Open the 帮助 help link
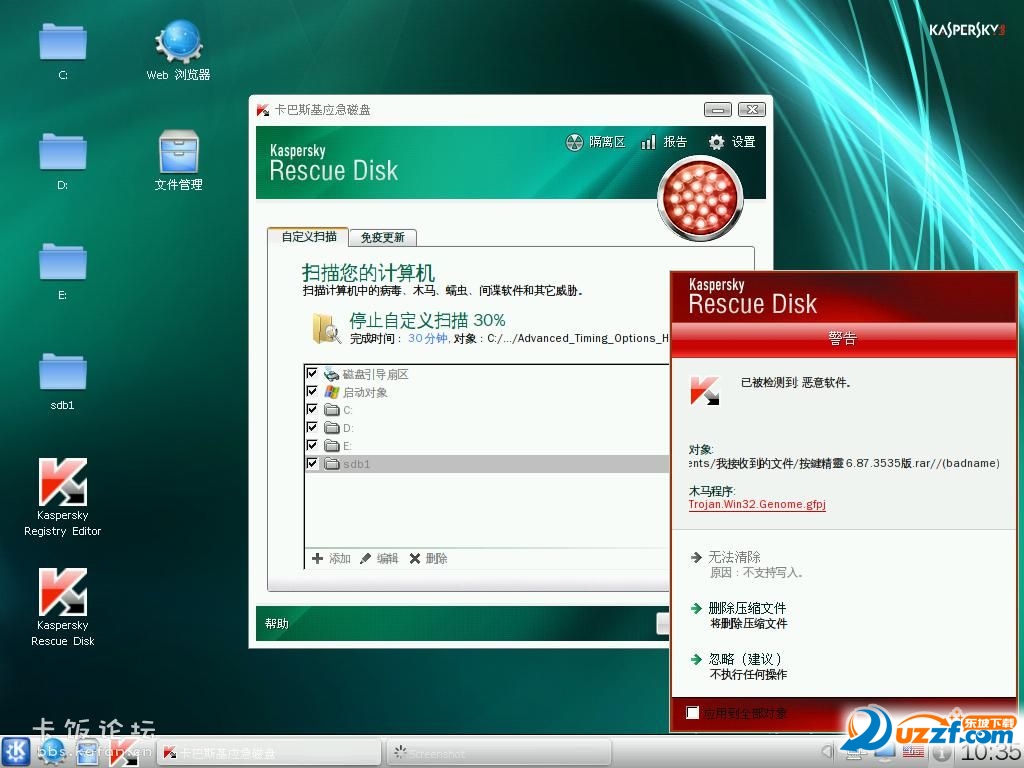This screenshot has width=1024, height=768. [x=276, y=624]
